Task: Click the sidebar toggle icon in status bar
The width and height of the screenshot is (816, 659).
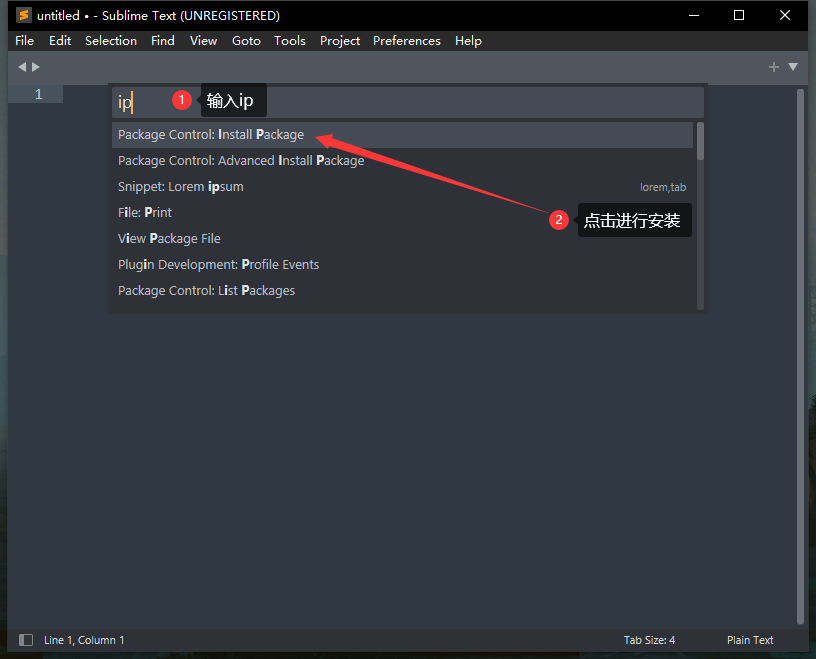Action: 26,640
